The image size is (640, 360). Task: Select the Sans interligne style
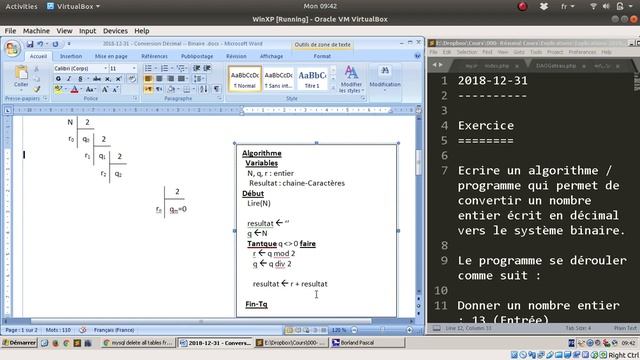(x=278, y=79)
